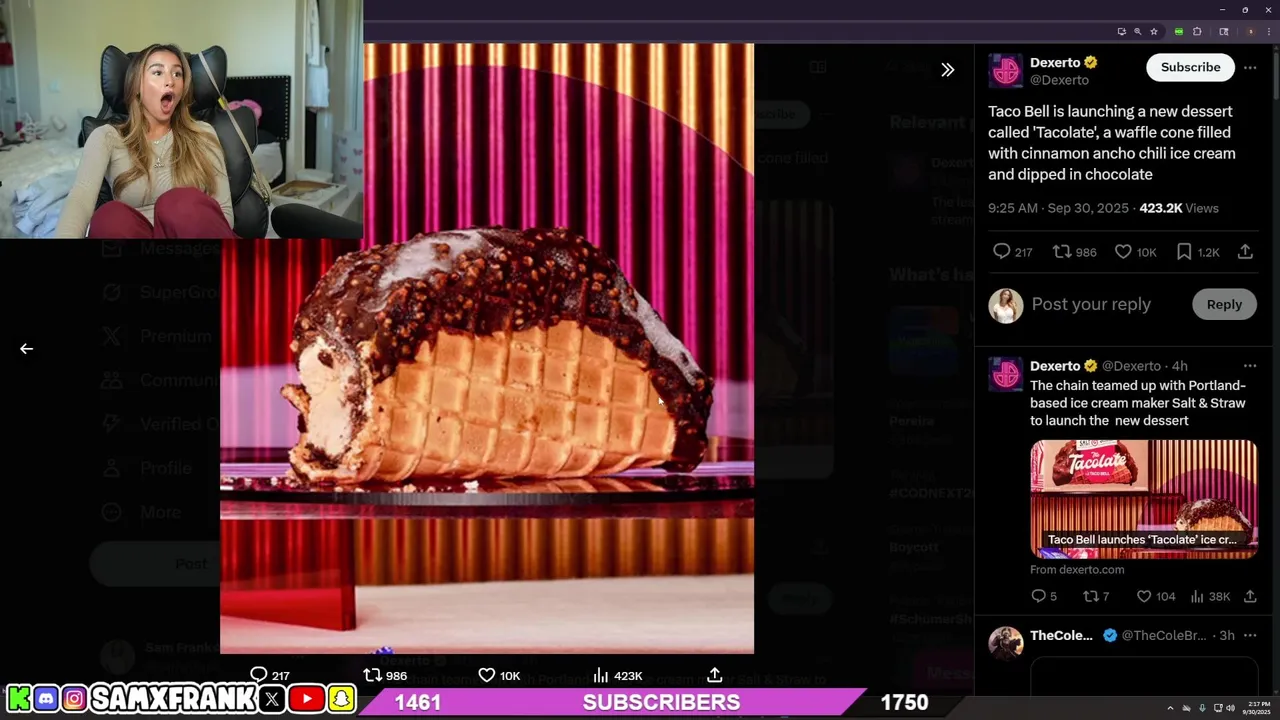Click the Reply button
Image resolution: width=1280 pixels, height=720 pixels.
tap(1224, 305)
